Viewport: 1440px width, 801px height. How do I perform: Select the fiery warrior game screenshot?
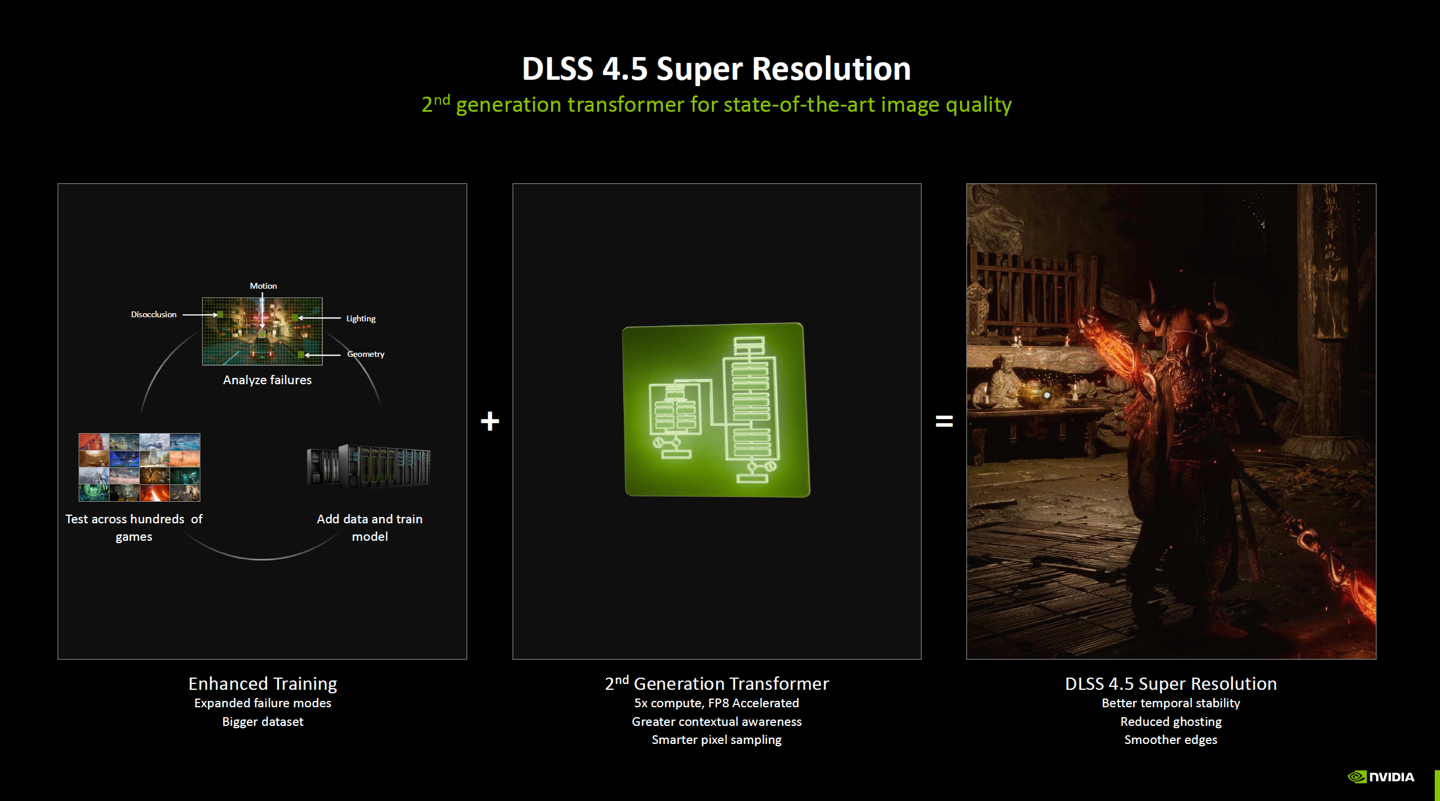click(1170, 421)
